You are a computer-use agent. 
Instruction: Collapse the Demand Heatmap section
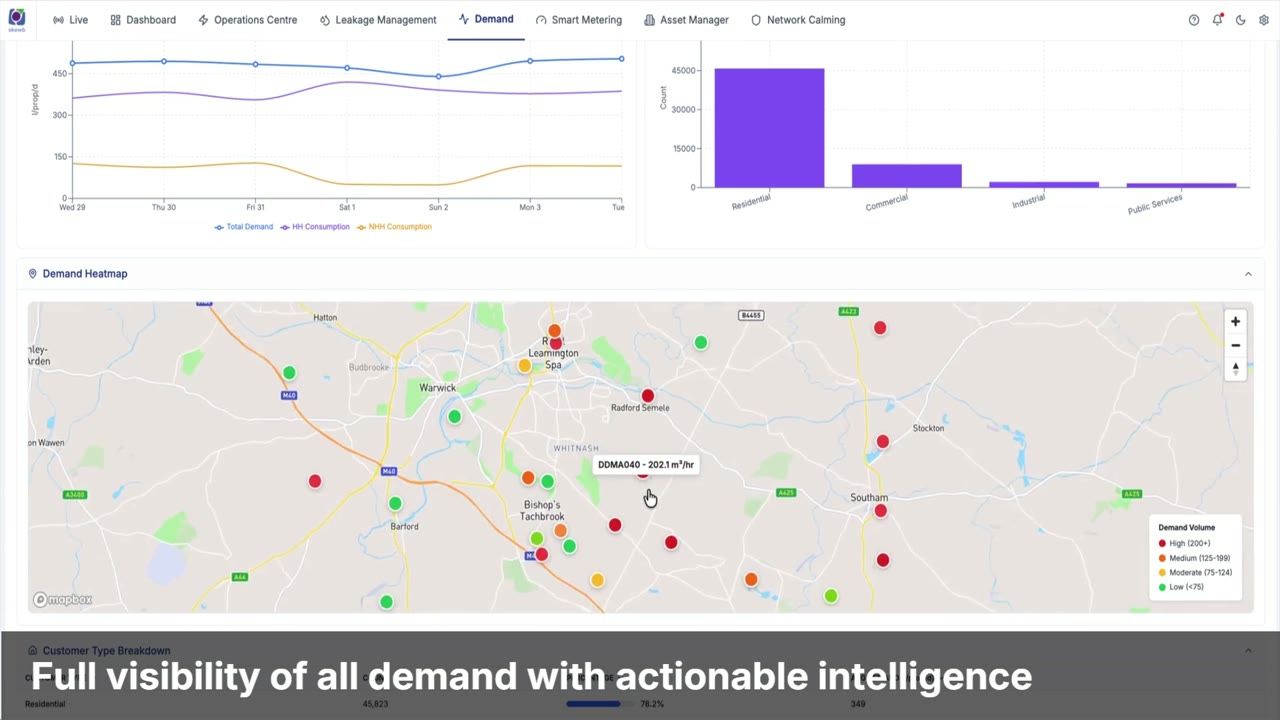click(x=1248, y=274)
